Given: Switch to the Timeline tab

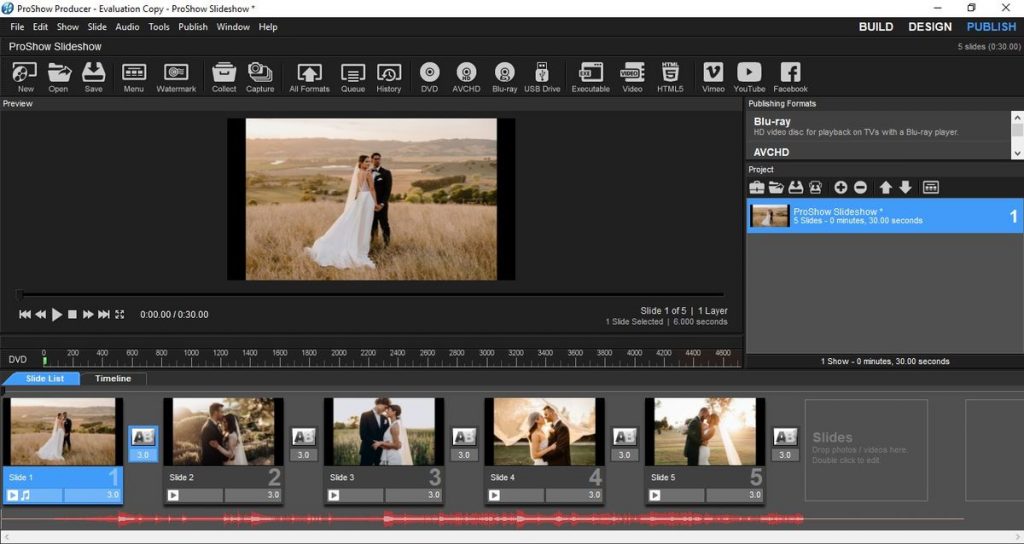Looking at the screenshot, I should tap(113, 379).
